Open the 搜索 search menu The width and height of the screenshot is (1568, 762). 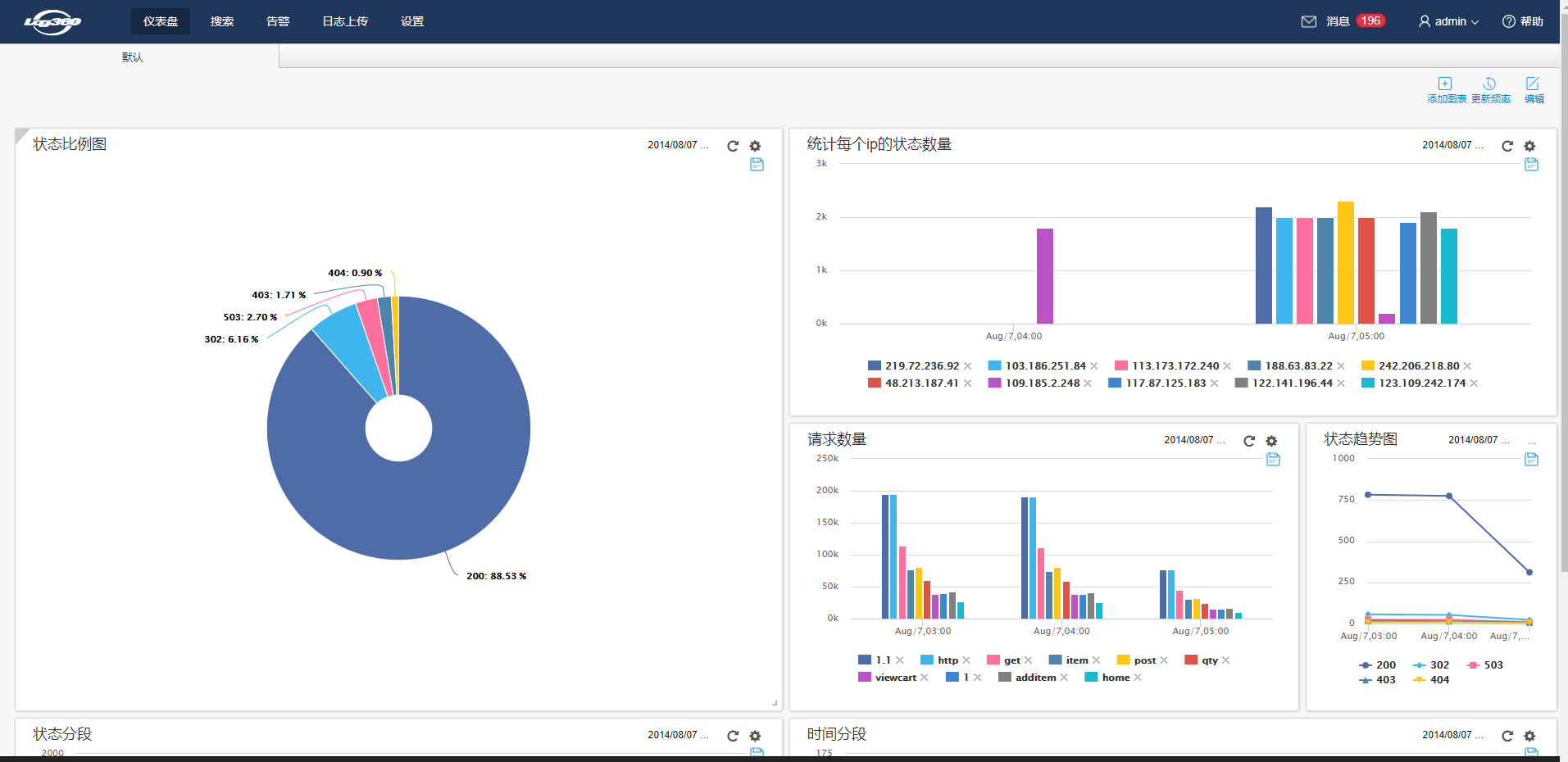pyautogui.click(x=222, y=21)
